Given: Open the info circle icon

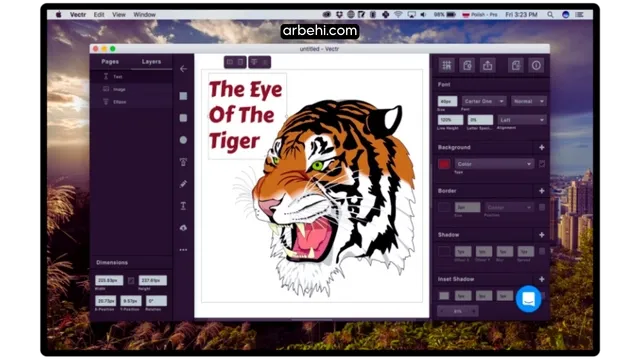Looking at the screenshot, I should 536,65.
